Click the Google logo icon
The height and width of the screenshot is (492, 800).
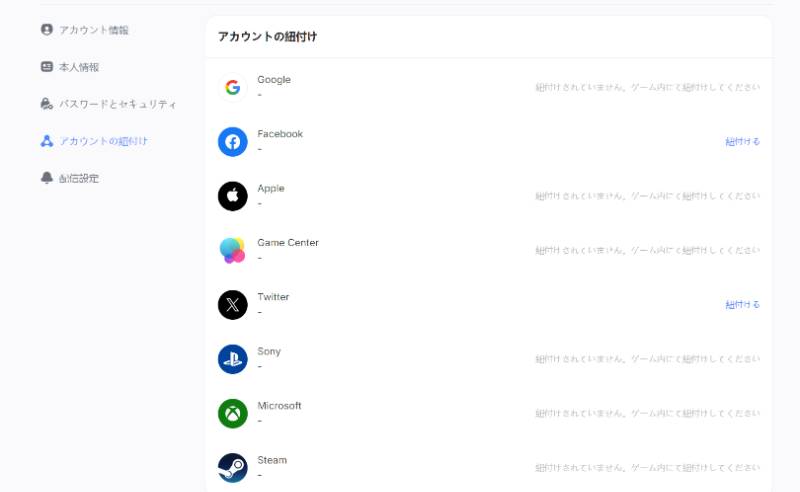[233, 87]
